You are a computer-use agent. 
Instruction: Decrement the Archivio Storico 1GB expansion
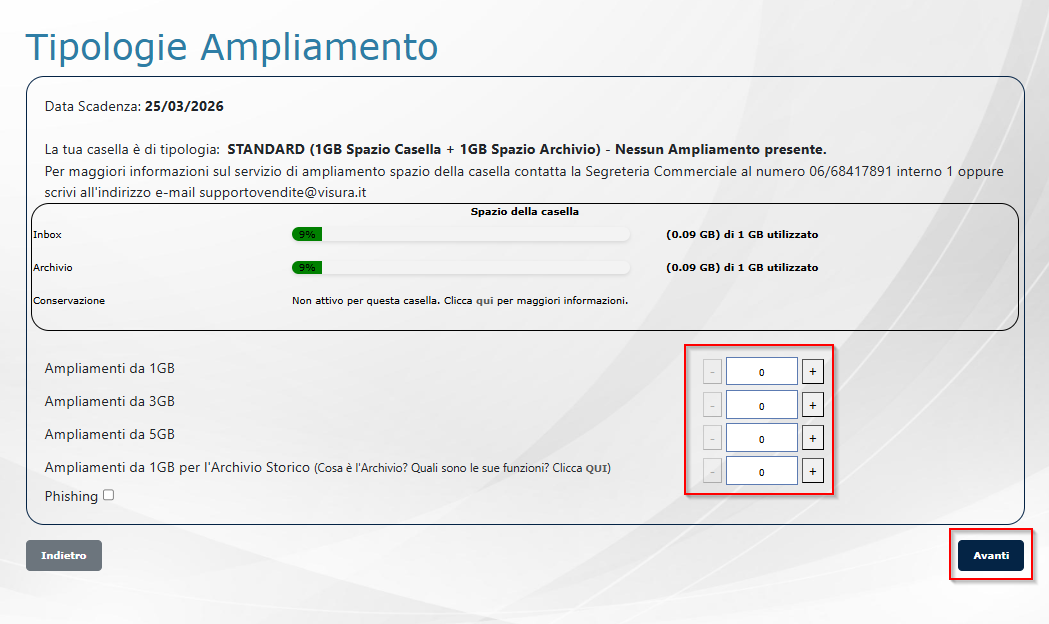(712, 471)
